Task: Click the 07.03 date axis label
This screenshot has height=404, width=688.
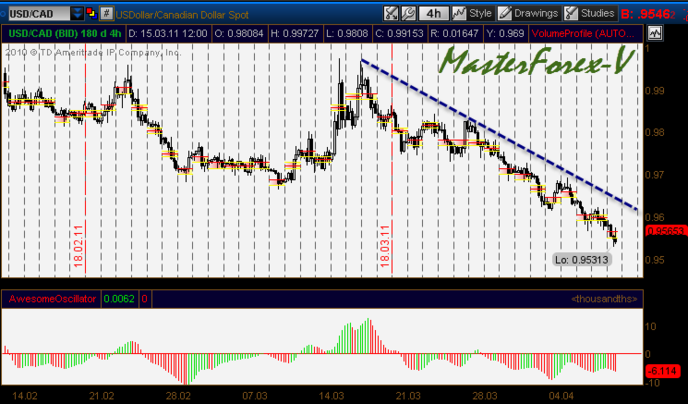Action: point(255,396)
